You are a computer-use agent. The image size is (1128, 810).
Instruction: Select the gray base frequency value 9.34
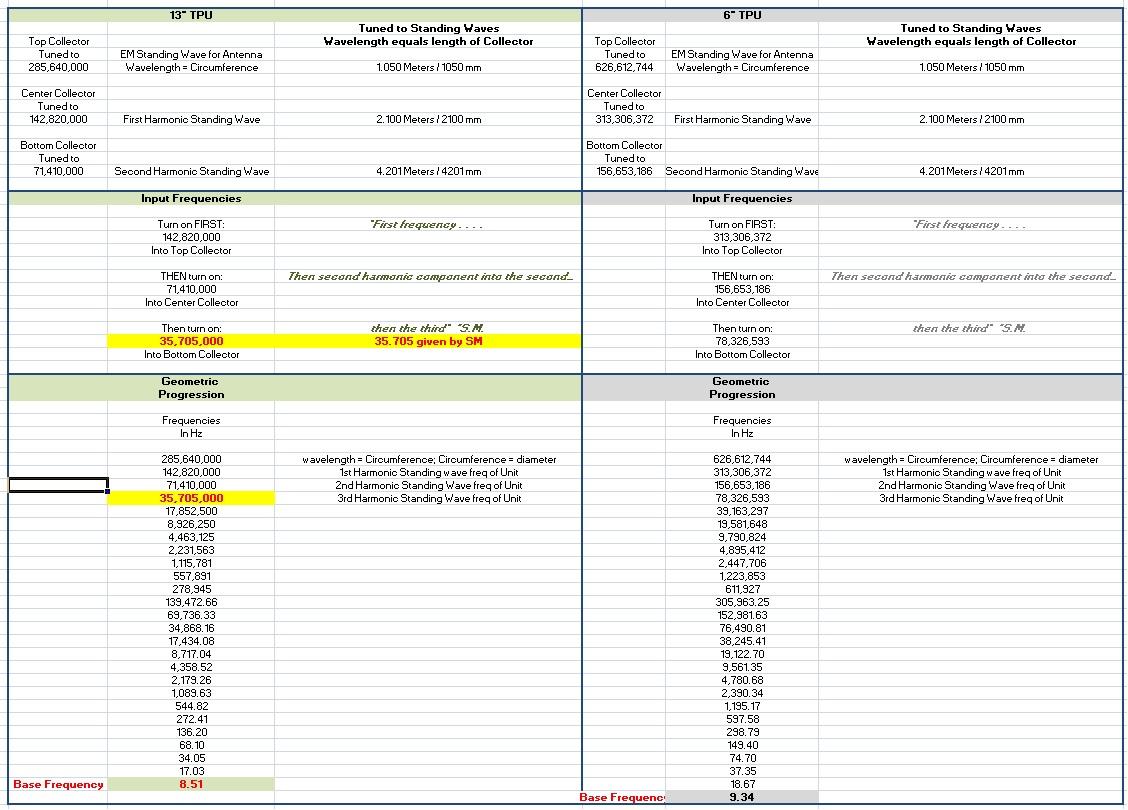[x=742, y=797]
